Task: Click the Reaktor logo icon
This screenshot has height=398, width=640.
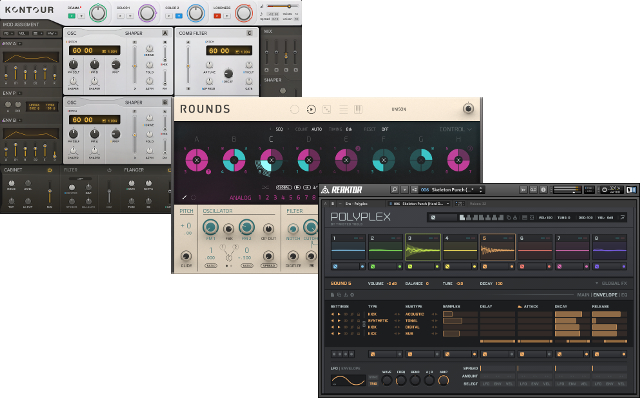Action: [325, 190]
